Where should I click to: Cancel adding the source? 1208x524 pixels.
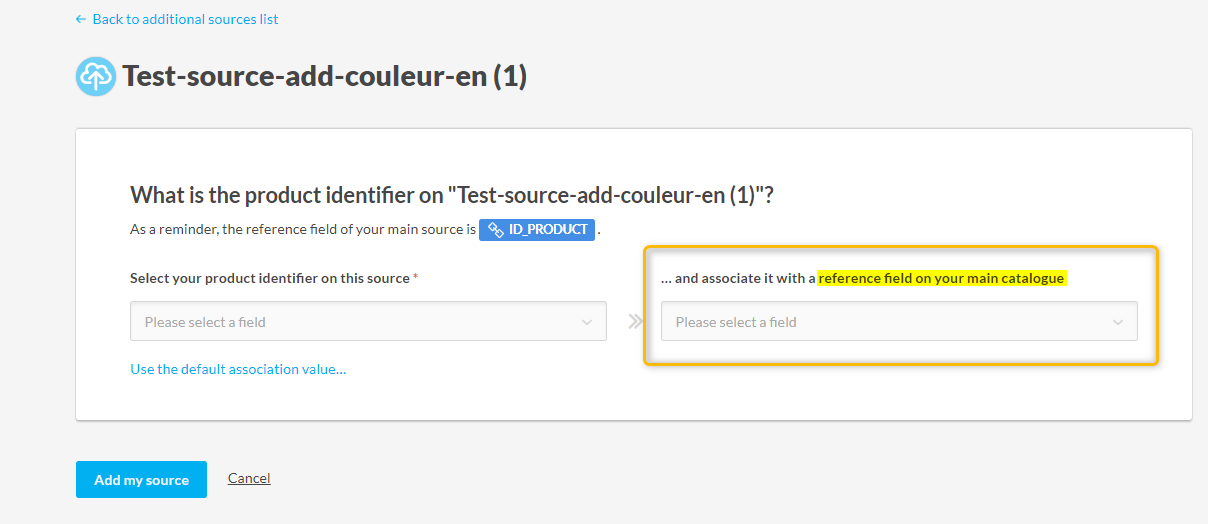coord(249,478)
